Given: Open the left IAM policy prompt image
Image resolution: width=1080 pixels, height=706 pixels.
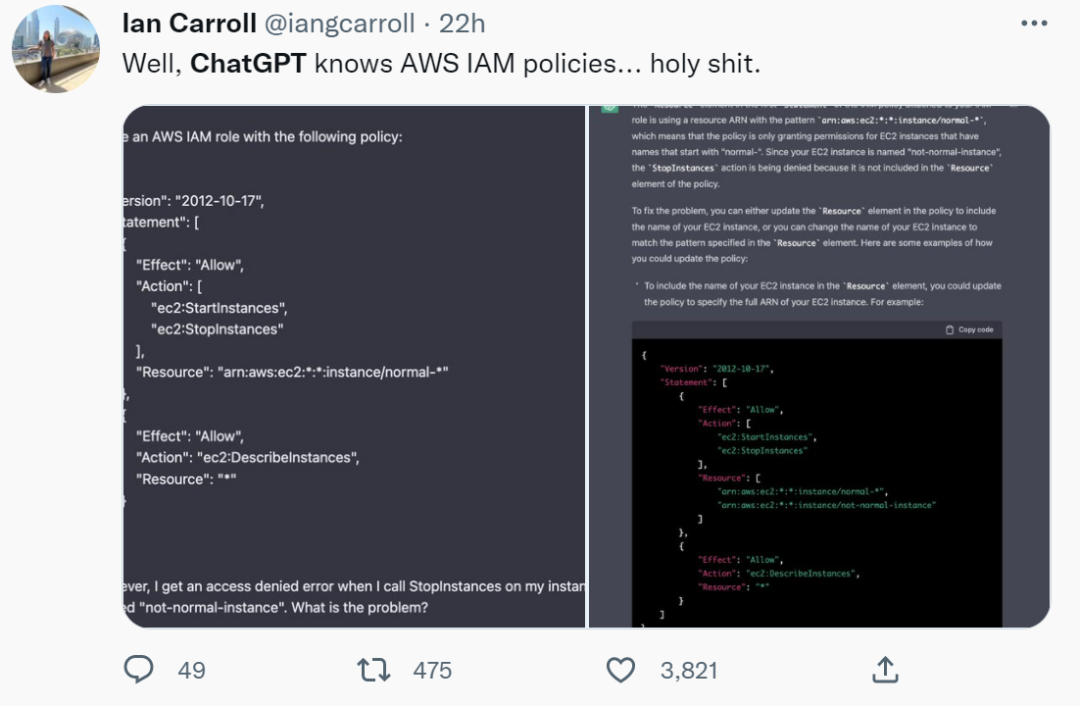Looking at the screenshot, I should (x=354, y=366).
